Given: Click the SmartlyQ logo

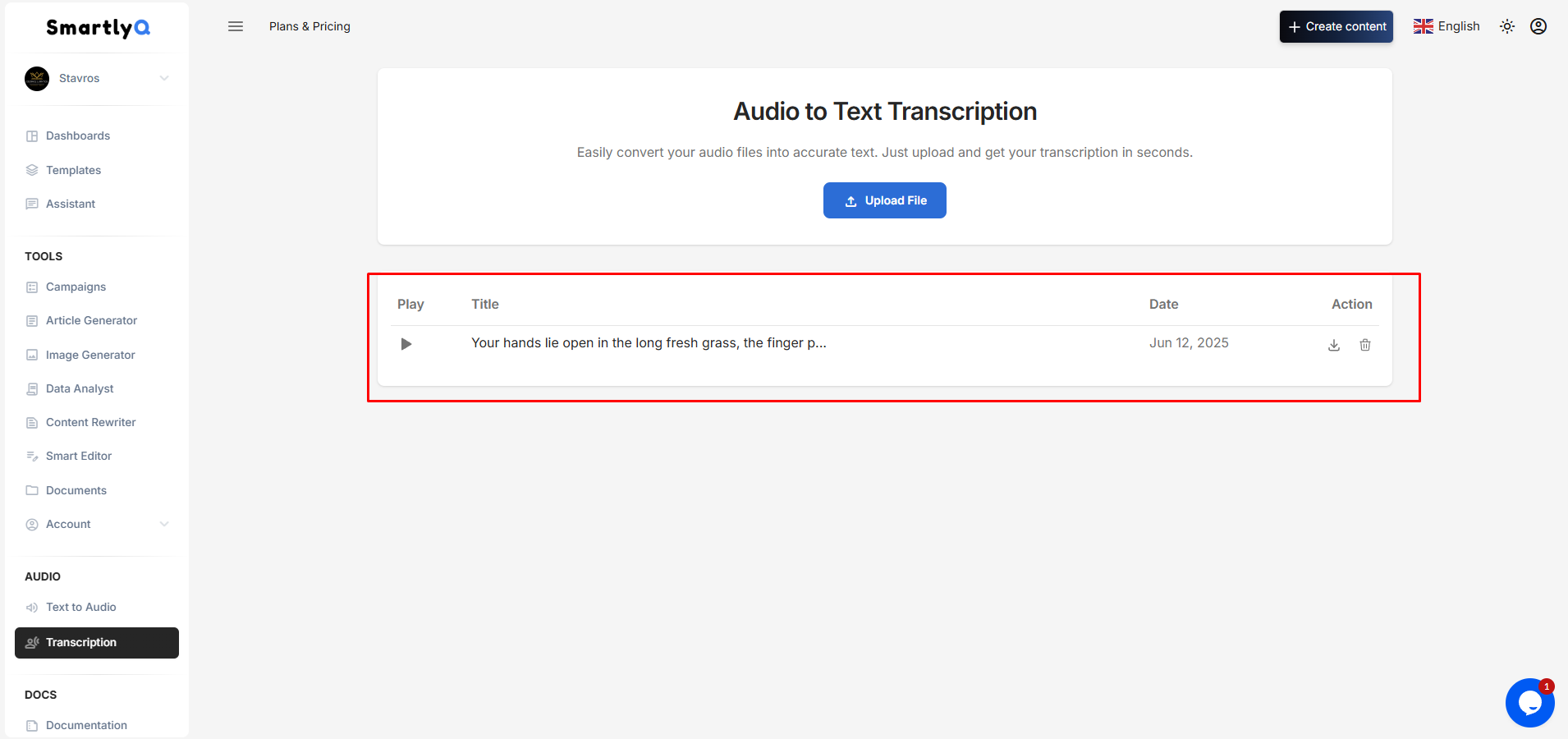Looking at the screenshot, I should [x=98, y=28].
